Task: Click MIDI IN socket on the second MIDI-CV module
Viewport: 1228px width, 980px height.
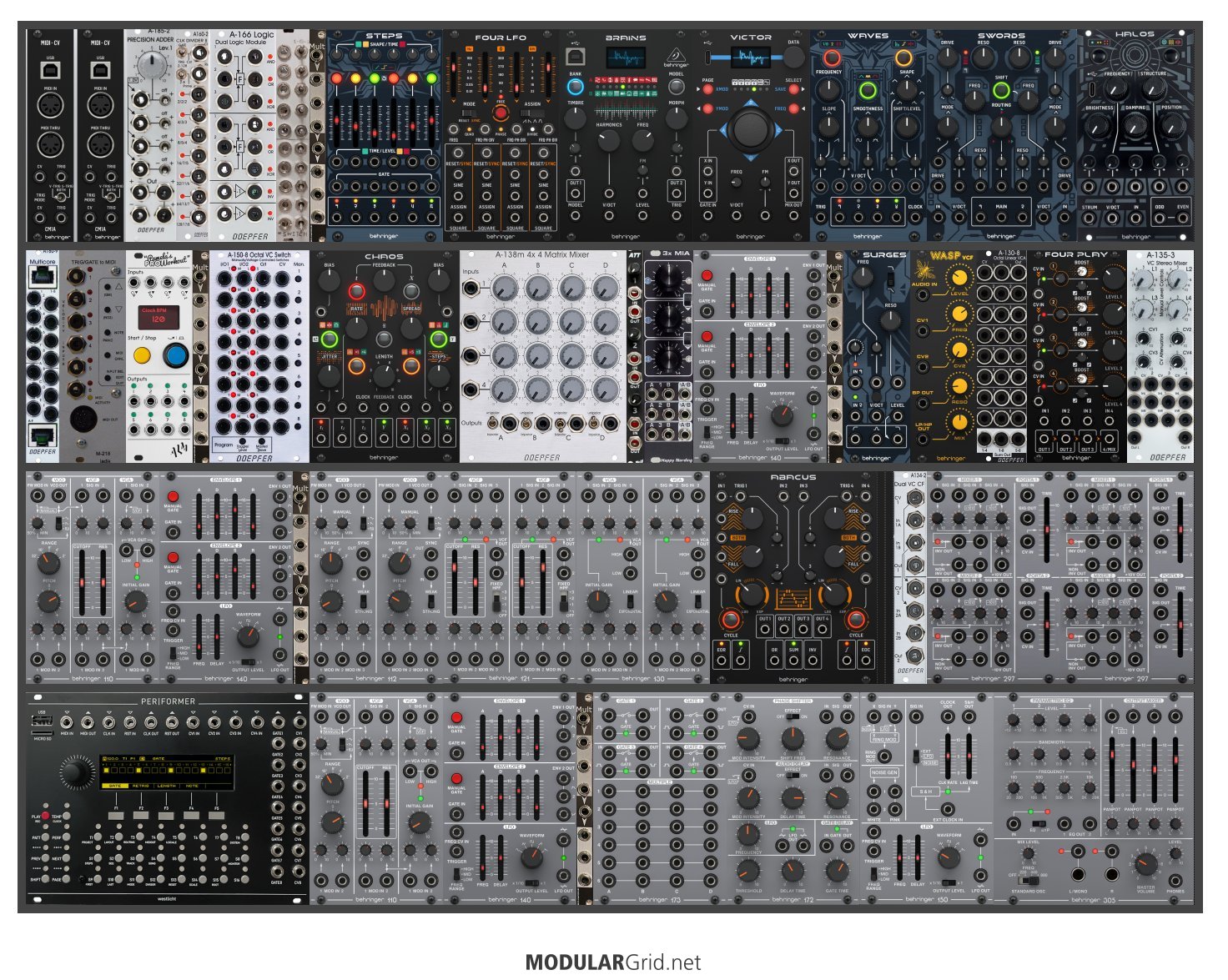Action: click(x=100, y=106)
